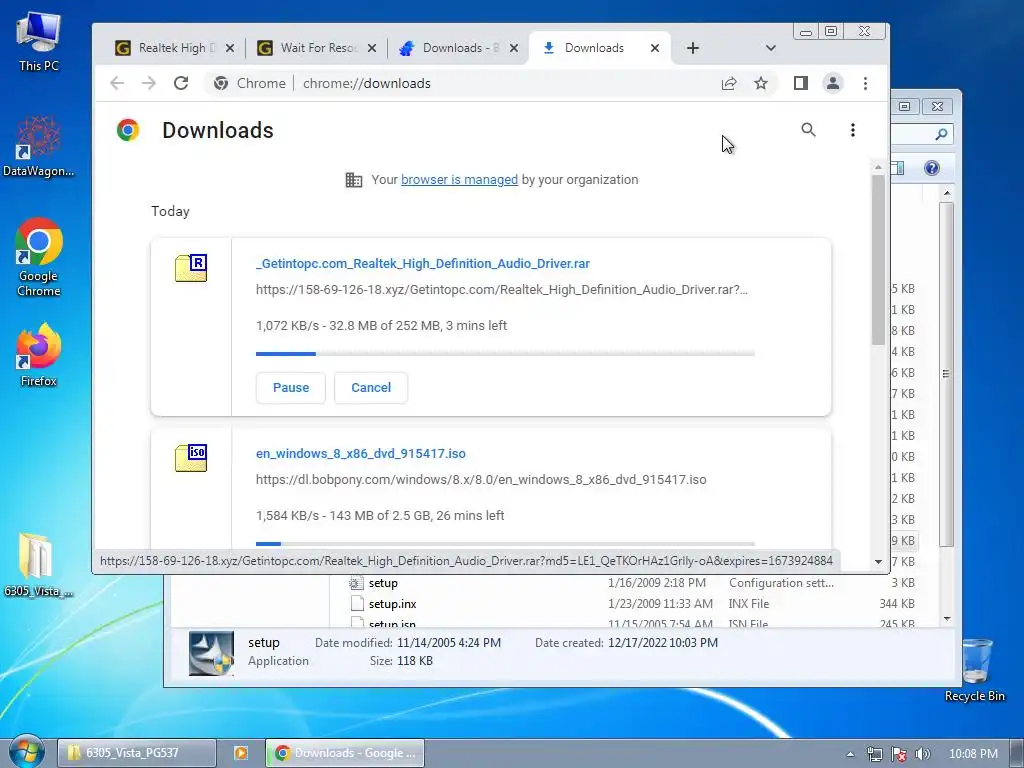Click the Realtek download progress bar
The height and width of the screenshot is (768, 1024).
505,353
